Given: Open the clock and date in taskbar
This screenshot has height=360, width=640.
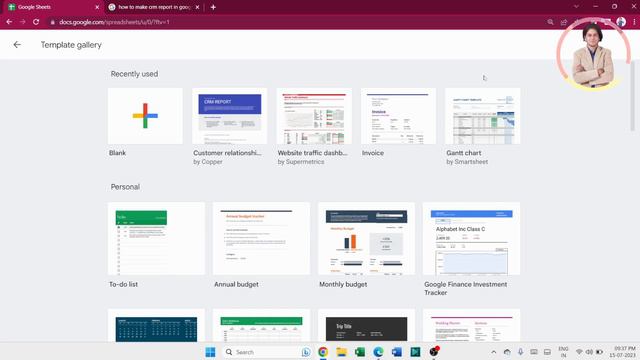Looking at the screenshot, I should 623,352.
